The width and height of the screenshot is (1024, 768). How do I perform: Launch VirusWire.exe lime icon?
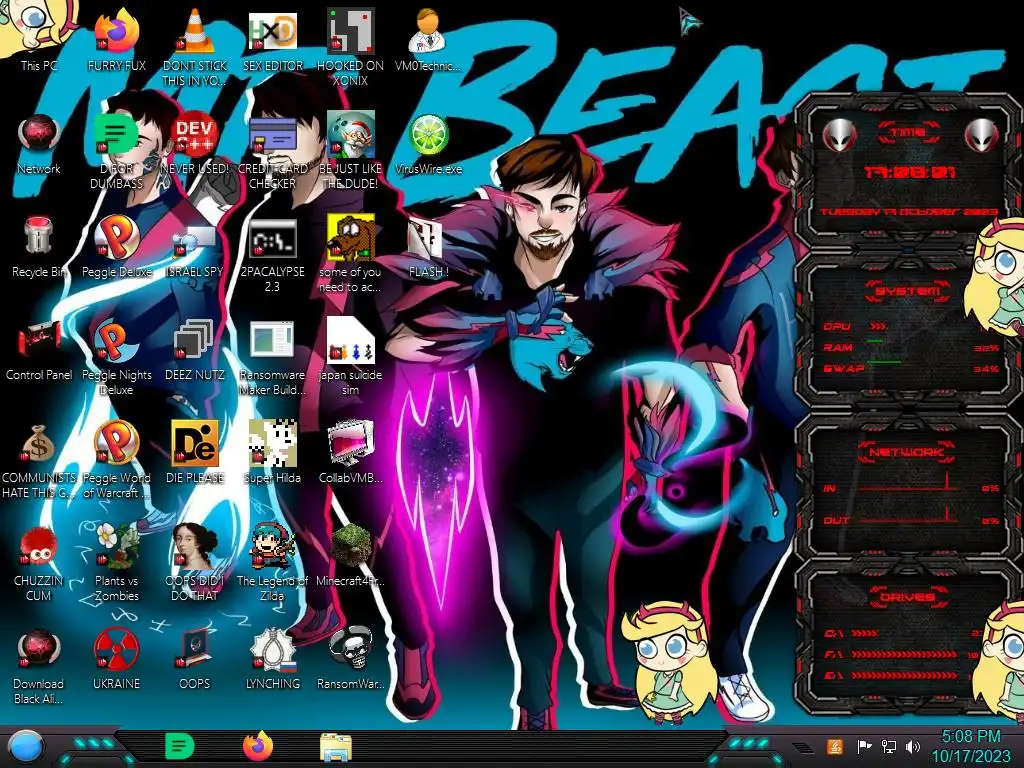point(428,144)
